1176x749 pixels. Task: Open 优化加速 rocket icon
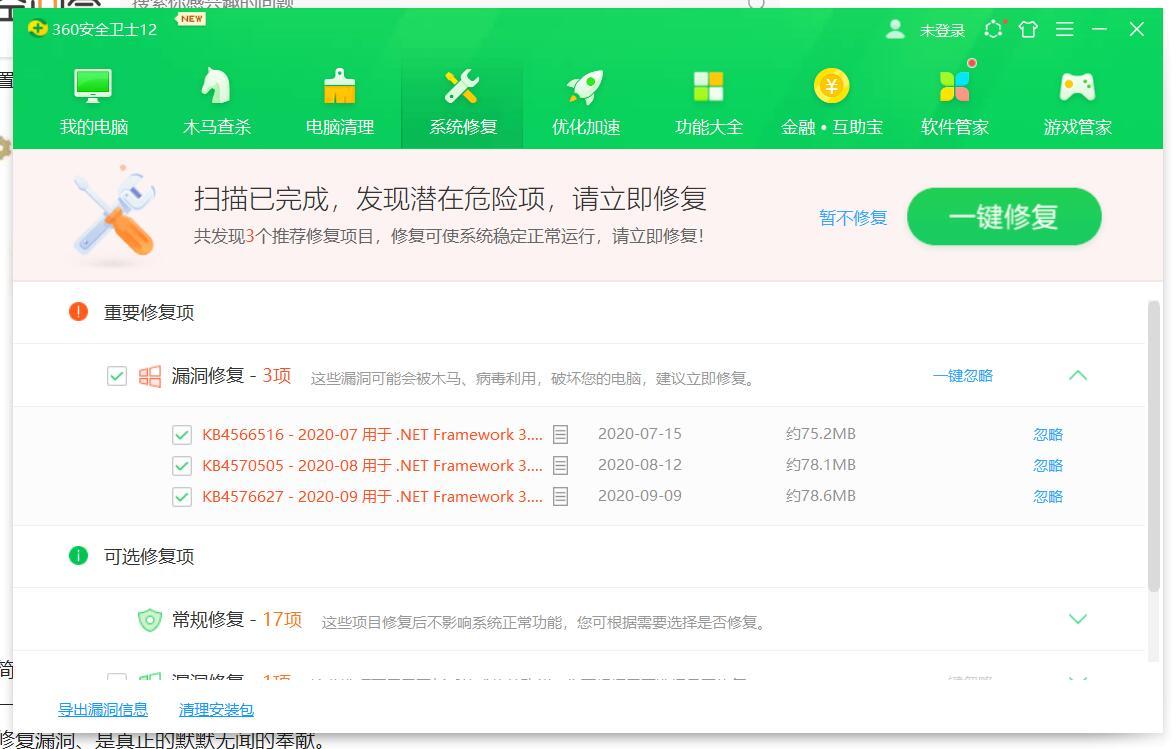pyautogui.click(x=585, y=86)
